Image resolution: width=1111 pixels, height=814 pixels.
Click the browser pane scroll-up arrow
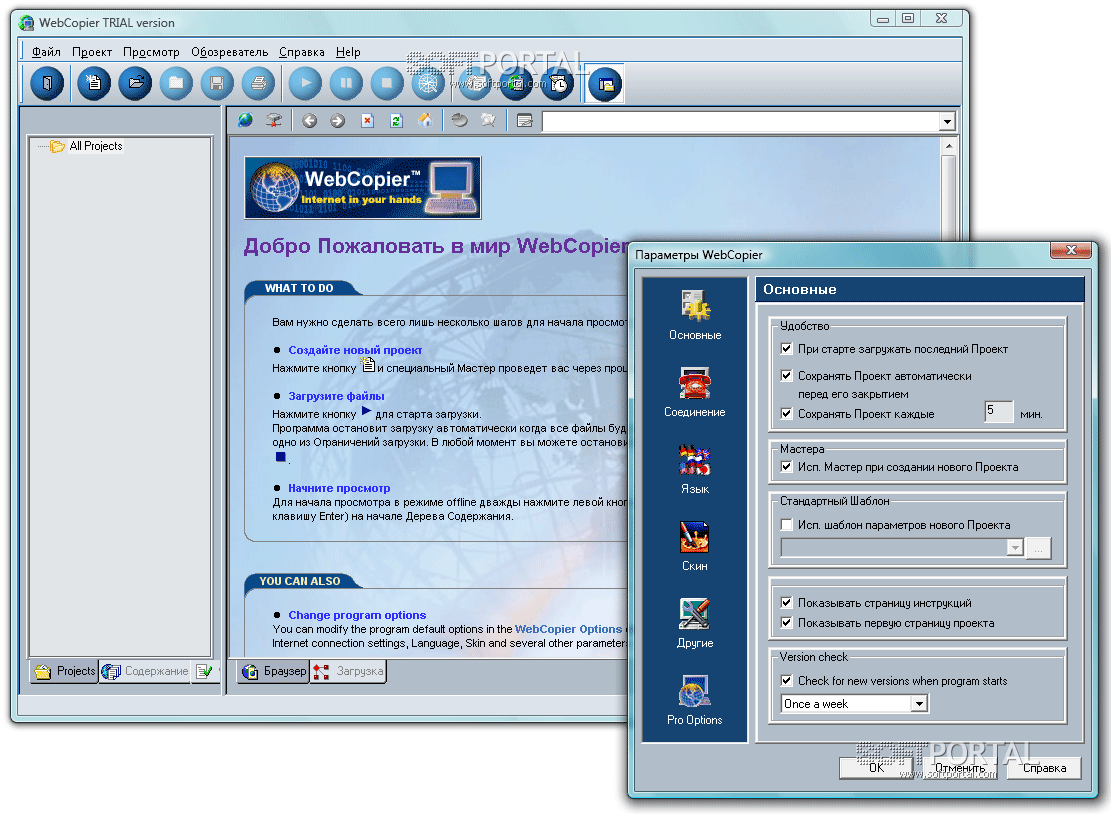pyautogui.click(x=948, y=145)
